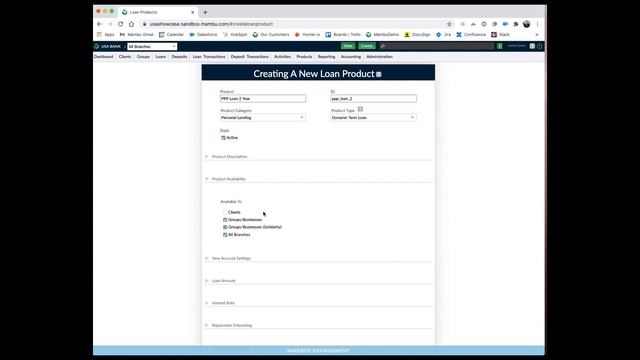Check the Clients availability checkbox
Viewport: 640px width, 360px height.
(225, 212)
